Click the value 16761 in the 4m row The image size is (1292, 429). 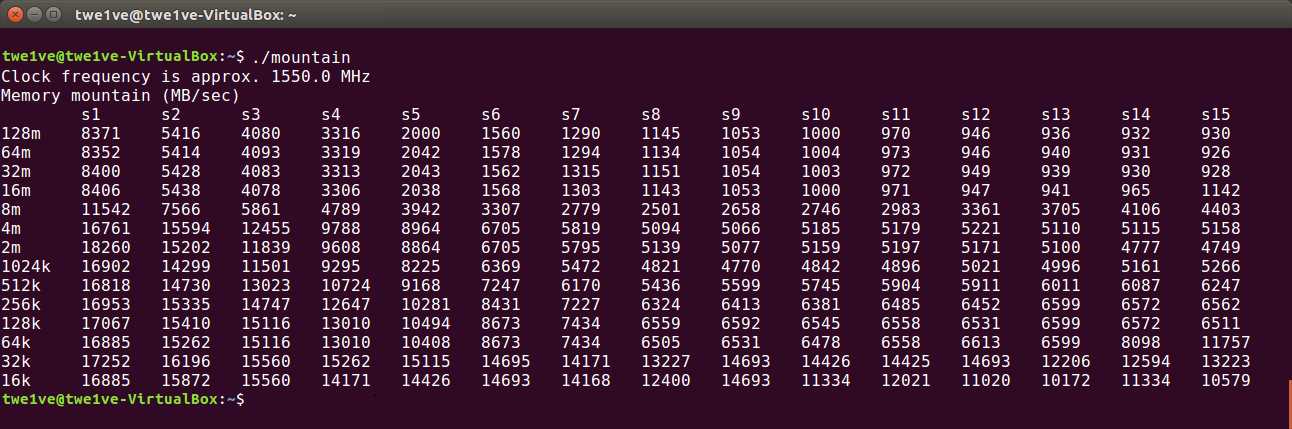(106, 228)
